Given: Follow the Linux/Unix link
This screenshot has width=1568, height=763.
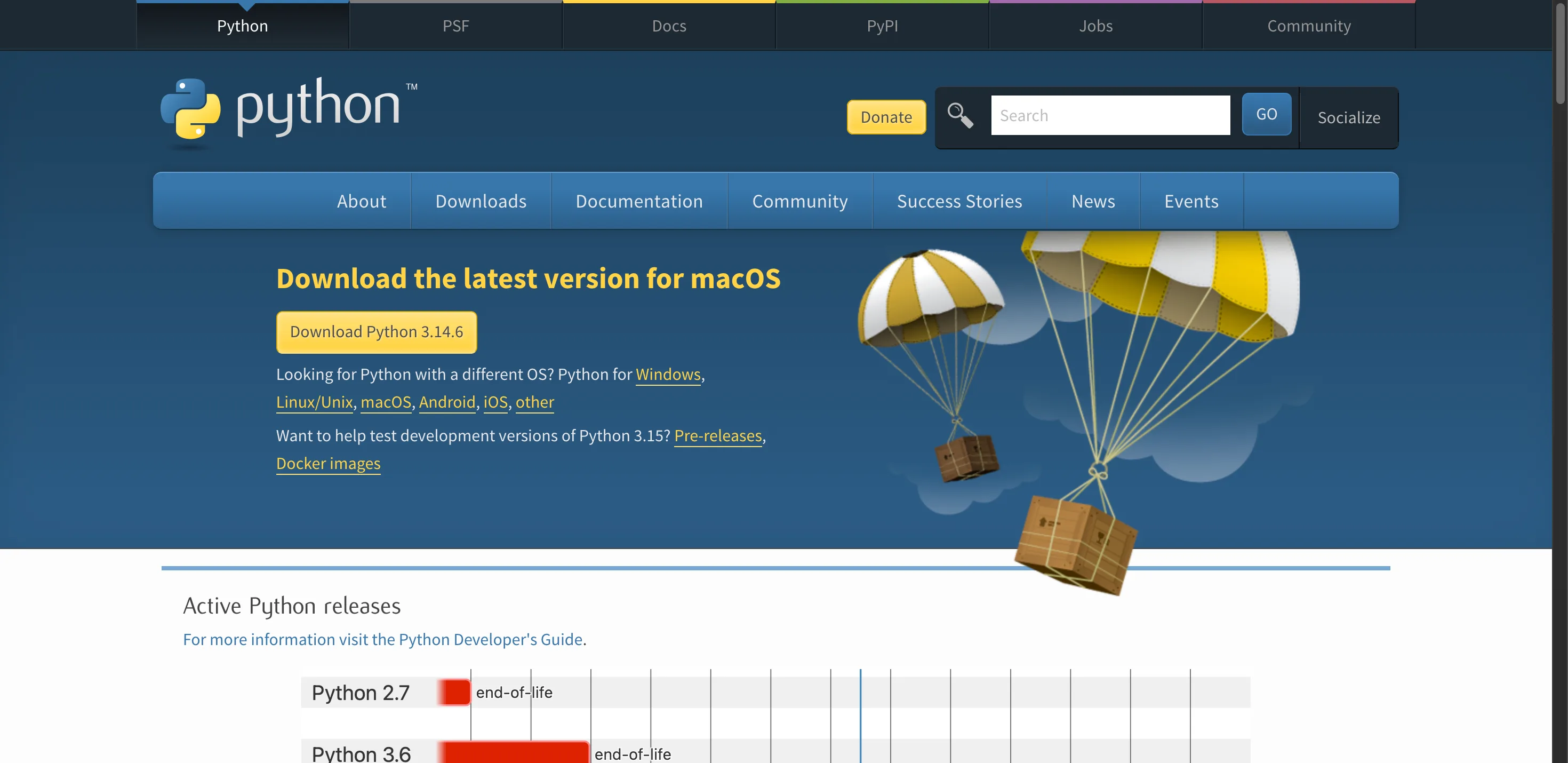Looking at the screenshot, I should [x=314, y=402].
